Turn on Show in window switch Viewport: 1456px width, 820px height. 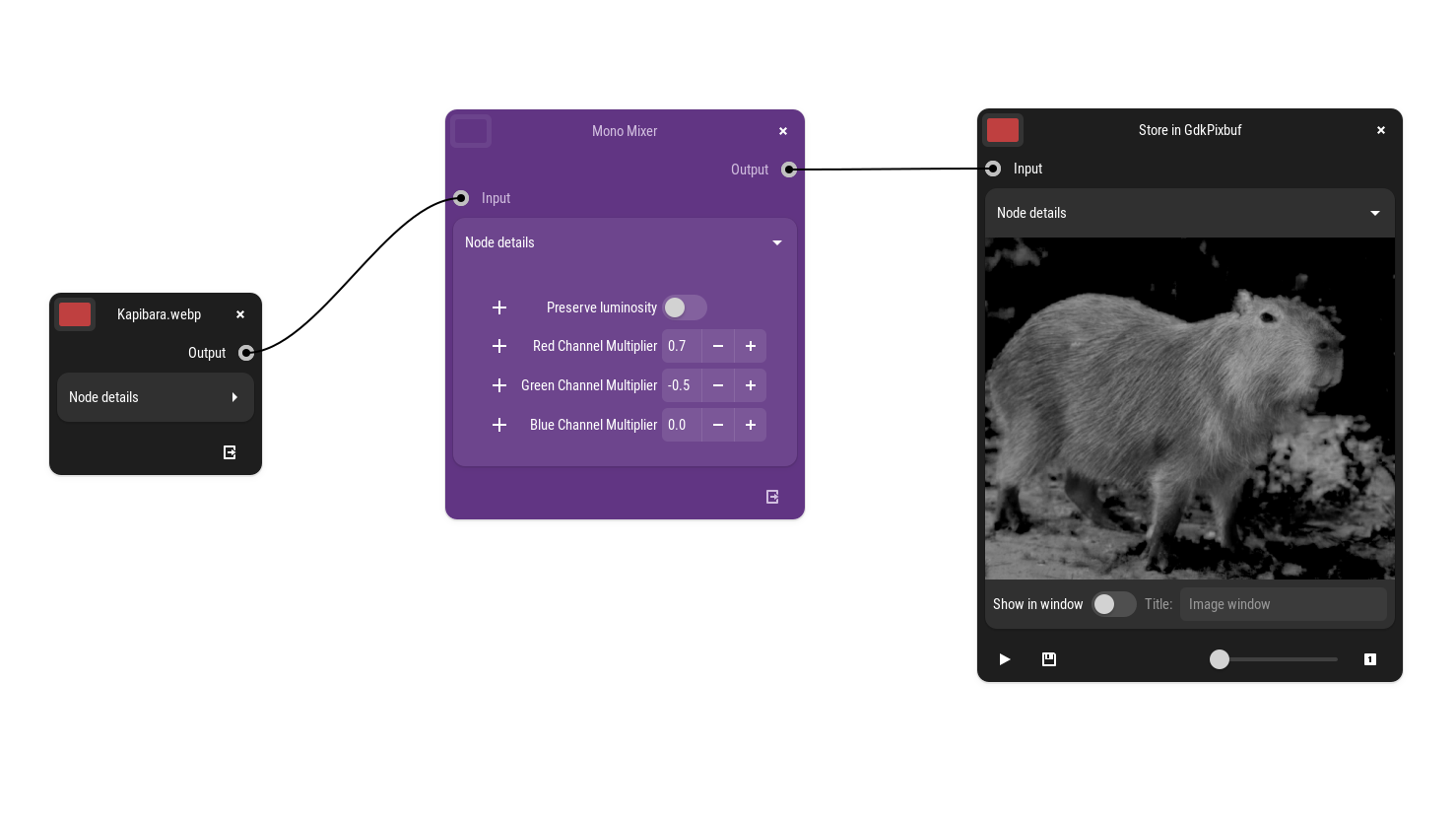tap(1113, 604)
